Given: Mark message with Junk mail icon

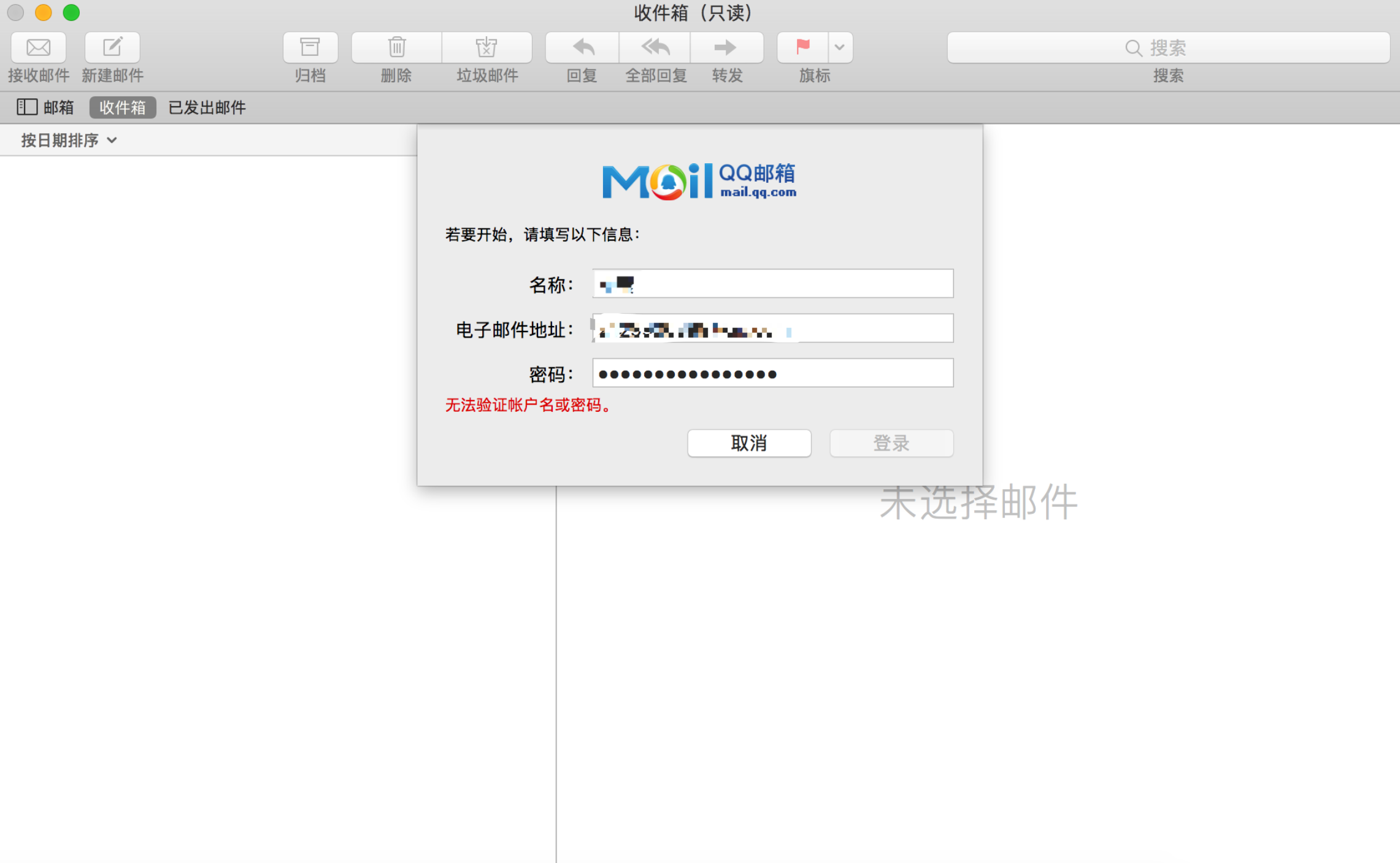Looking at the screenshot, I should [487, 47].
